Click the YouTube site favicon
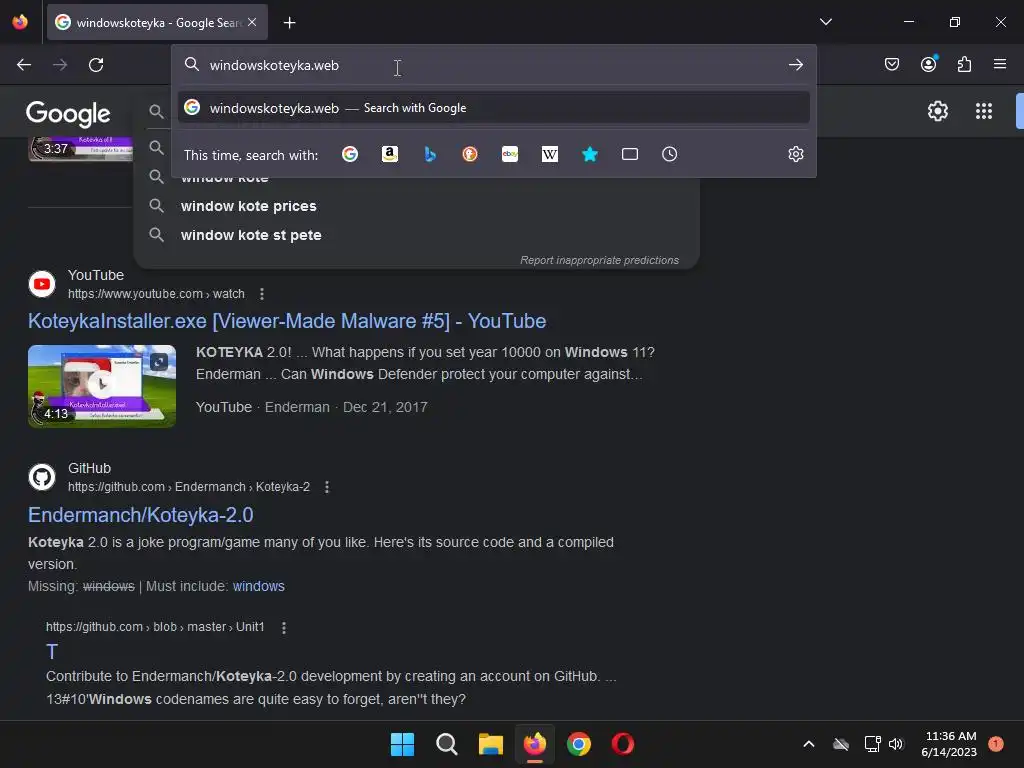This screenshot has height=768, width=1024. point(42,284)
